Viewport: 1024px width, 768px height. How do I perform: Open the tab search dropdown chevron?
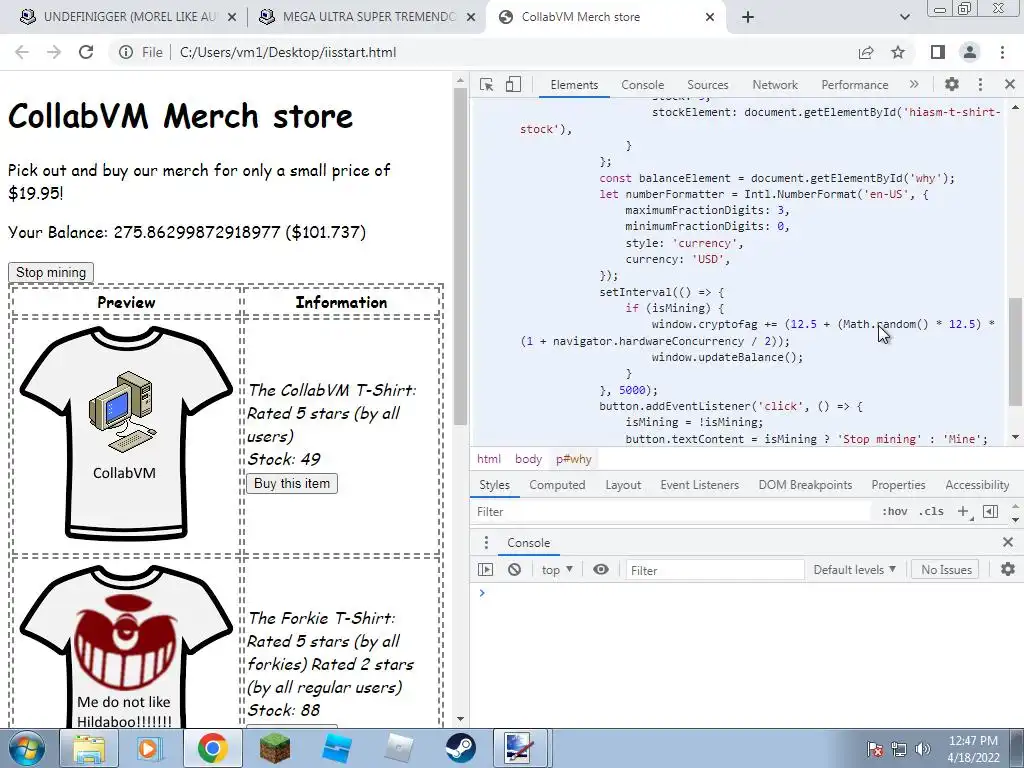coord(904,18)
